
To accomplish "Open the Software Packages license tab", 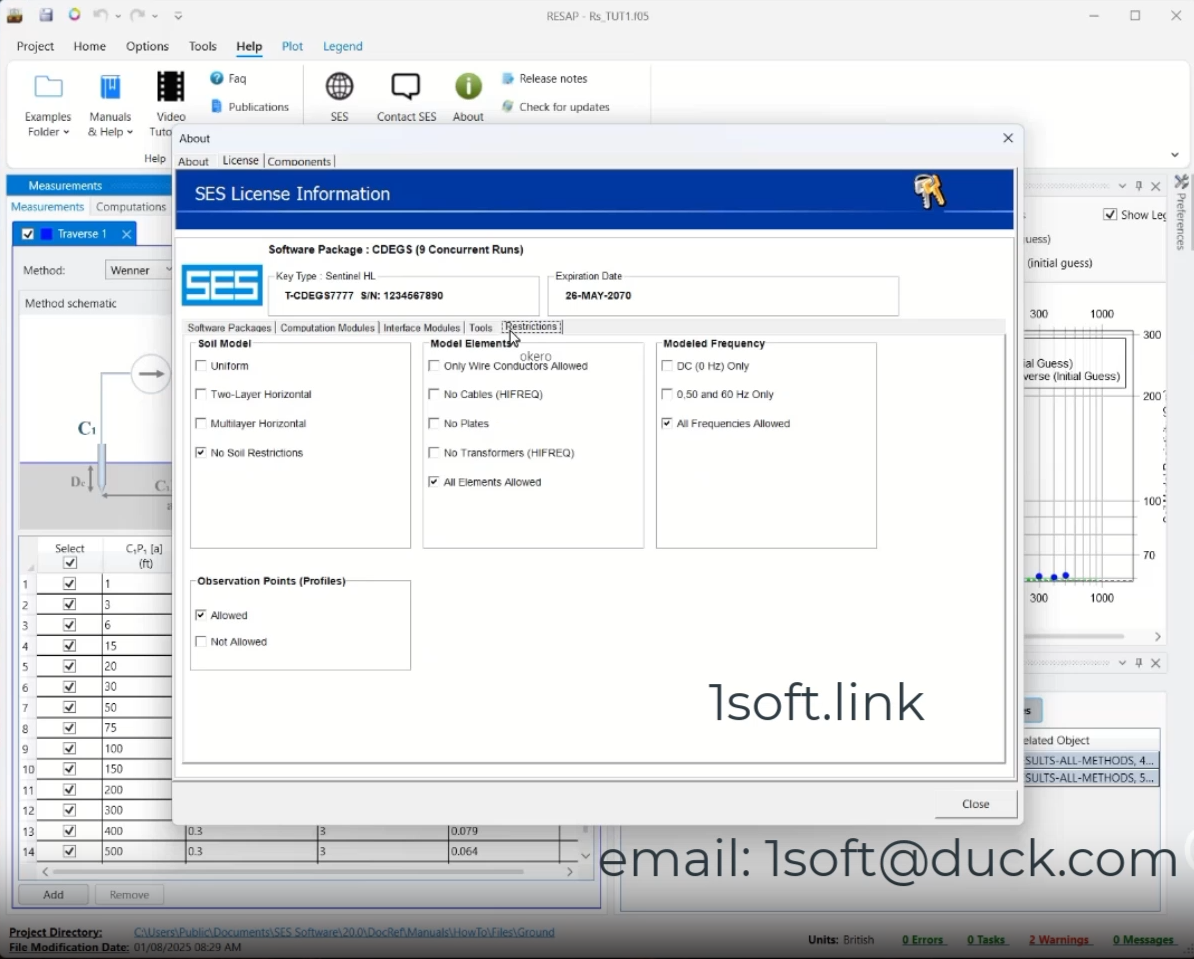I will 229,328.
